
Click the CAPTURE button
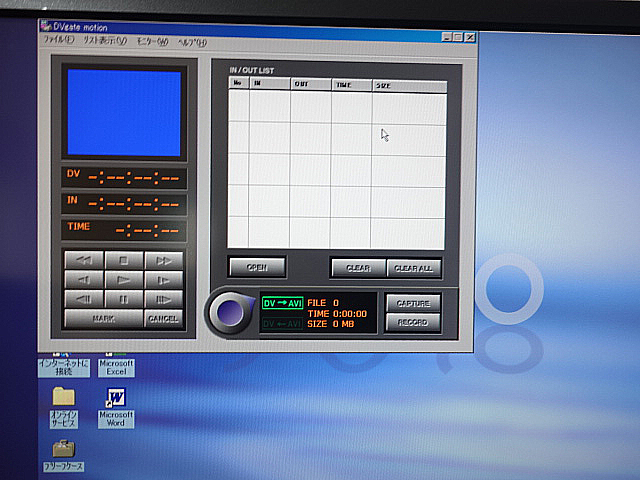(x=413, y=303)
